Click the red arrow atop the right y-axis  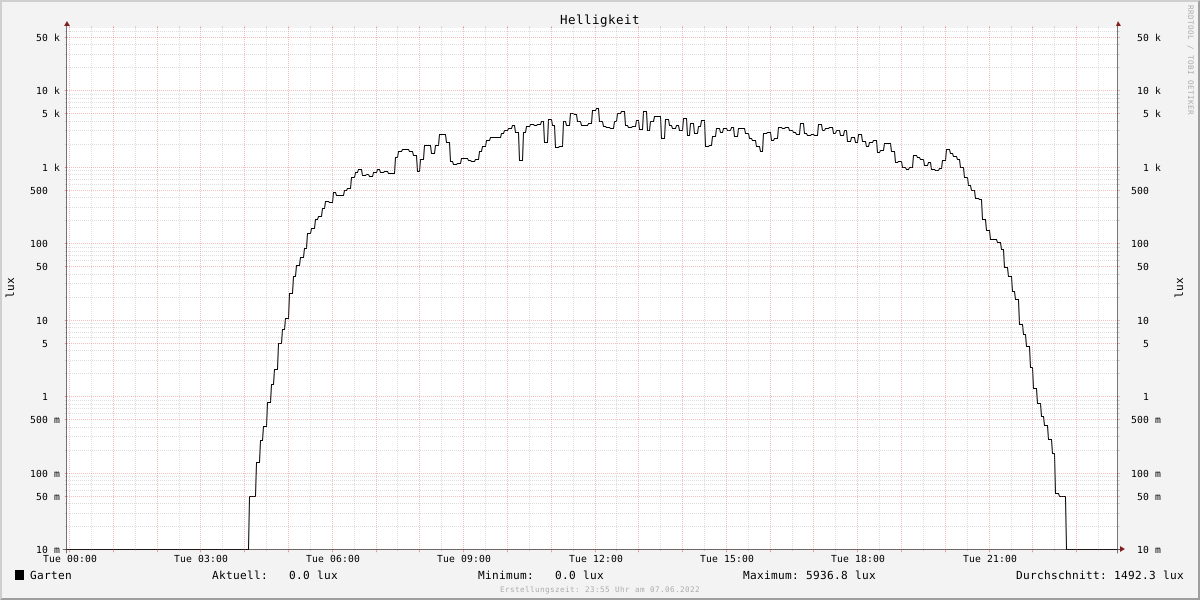point(1118,23)
